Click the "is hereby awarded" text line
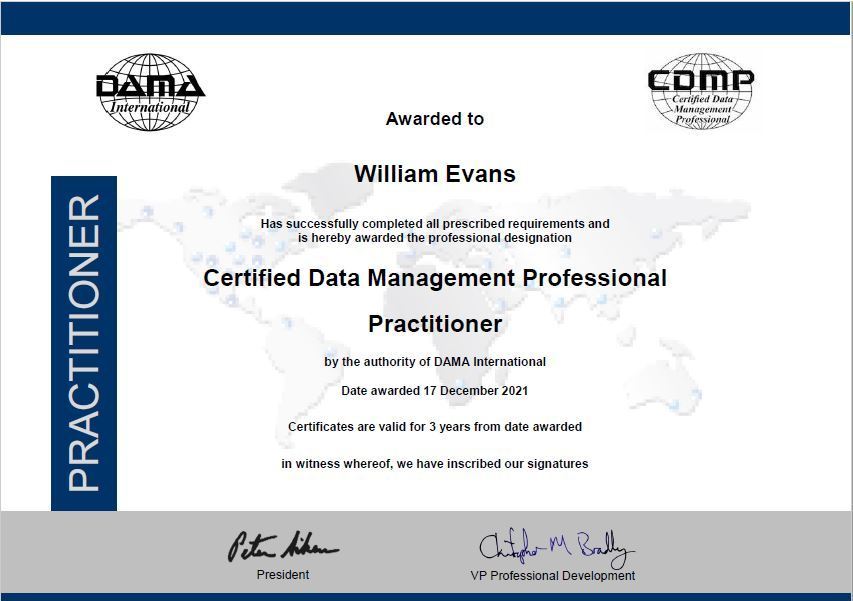 (435, 238)
